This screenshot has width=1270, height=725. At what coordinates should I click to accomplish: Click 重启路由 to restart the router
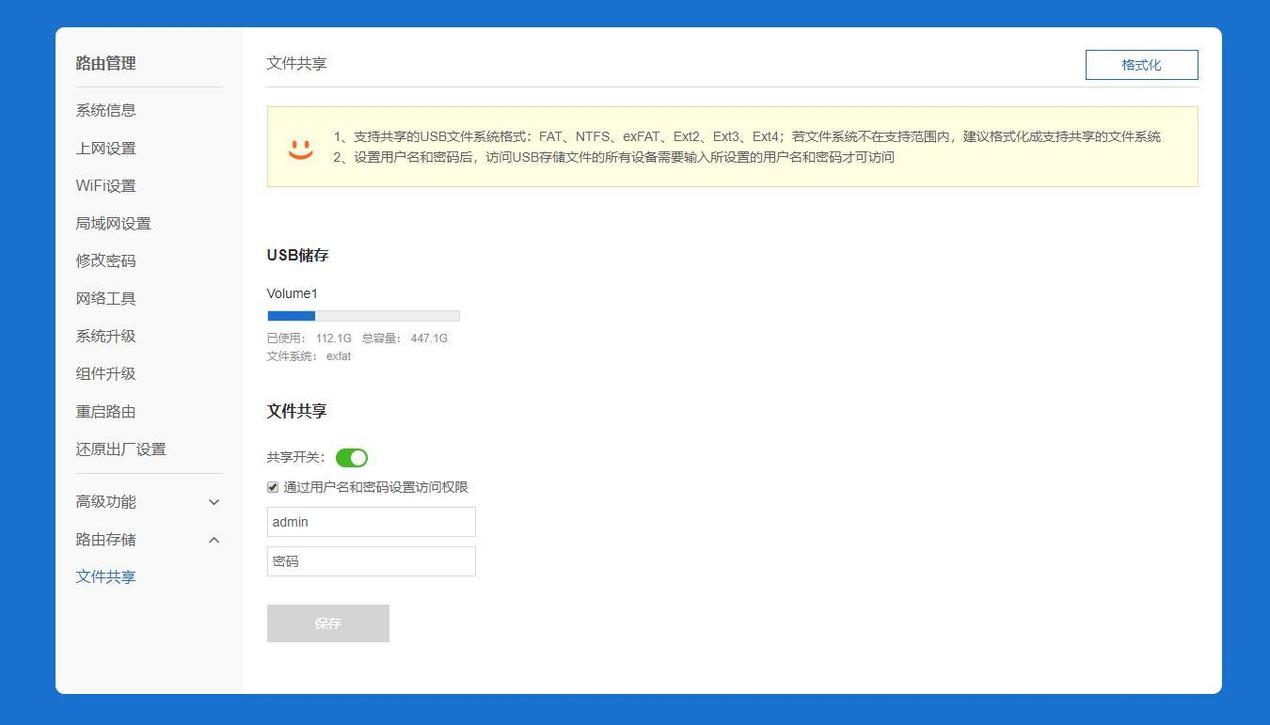105,411
